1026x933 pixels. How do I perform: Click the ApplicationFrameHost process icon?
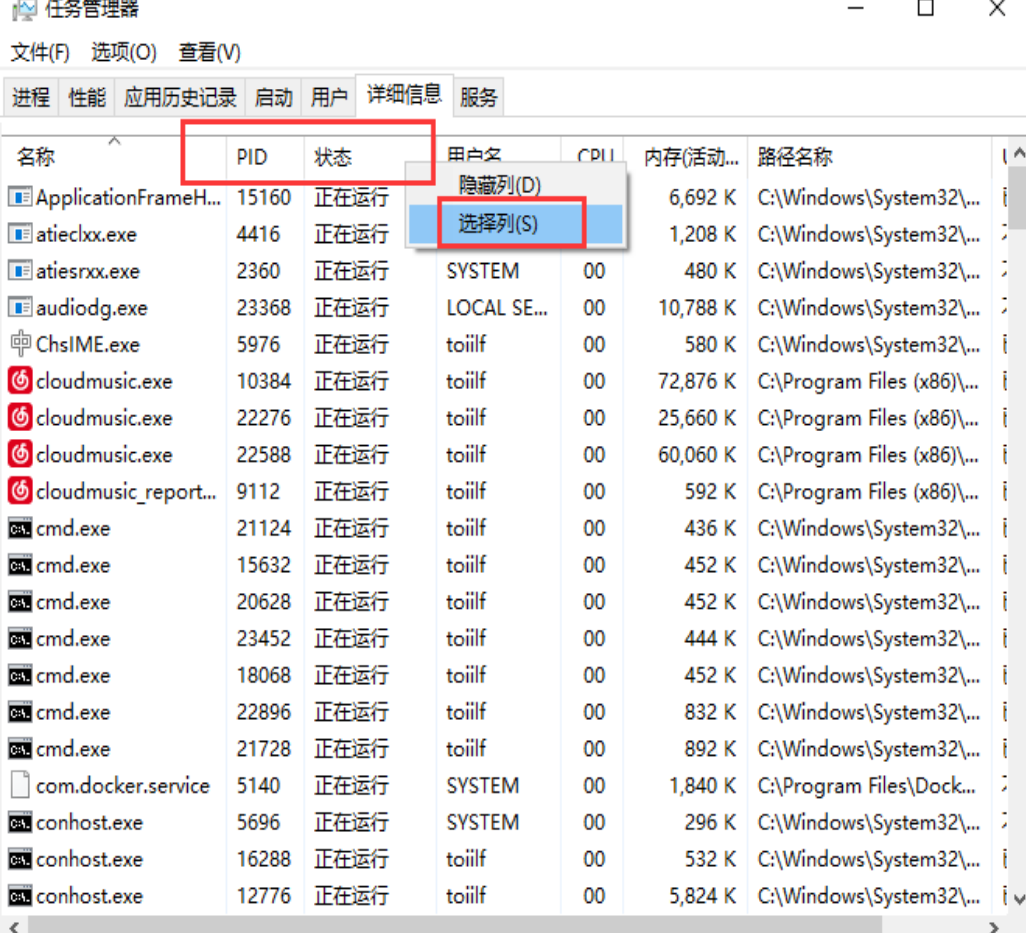pos(20,197)
